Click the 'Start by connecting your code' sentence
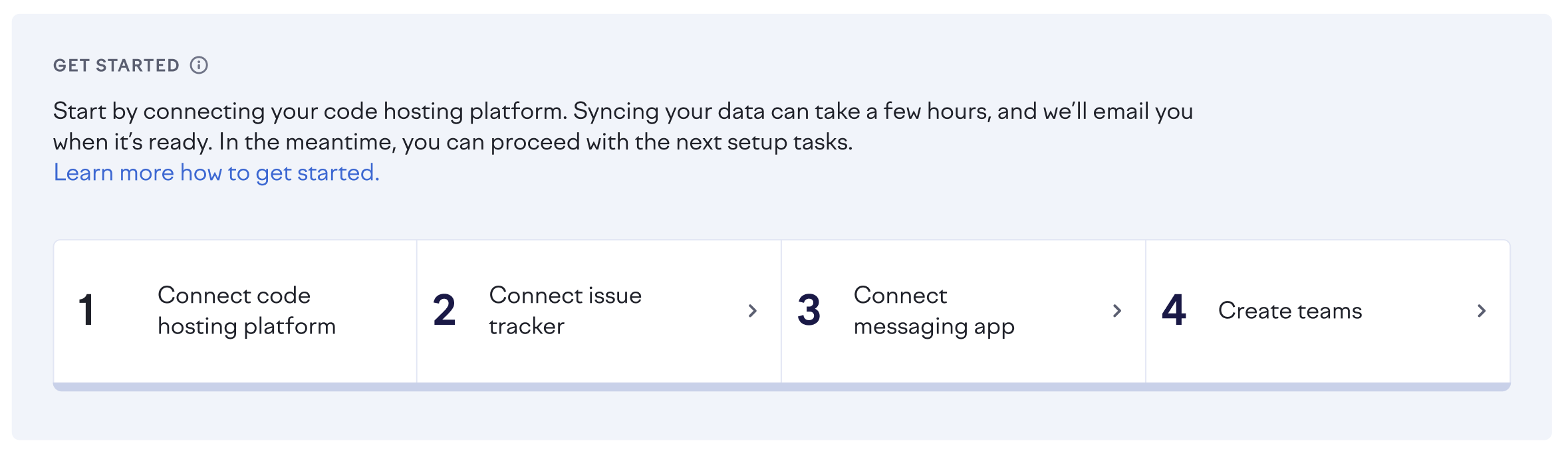Viewport: 1568px width, 461px height. 310,111
